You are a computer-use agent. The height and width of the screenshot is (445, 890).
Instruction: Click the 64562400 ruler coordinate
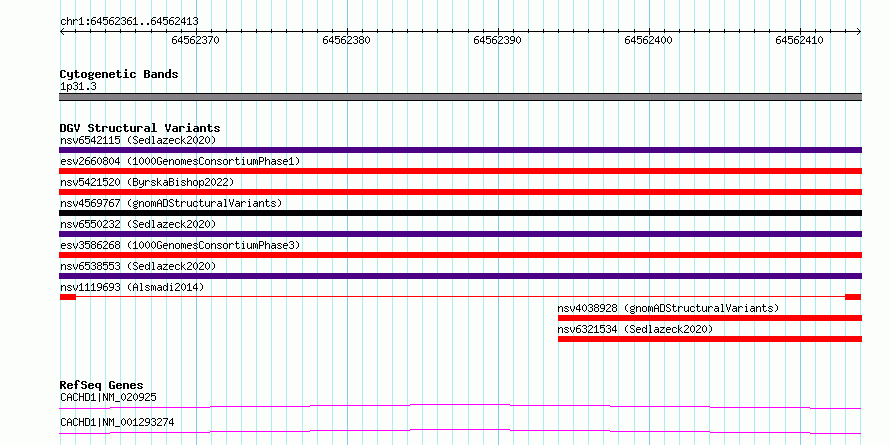(648, 41)
